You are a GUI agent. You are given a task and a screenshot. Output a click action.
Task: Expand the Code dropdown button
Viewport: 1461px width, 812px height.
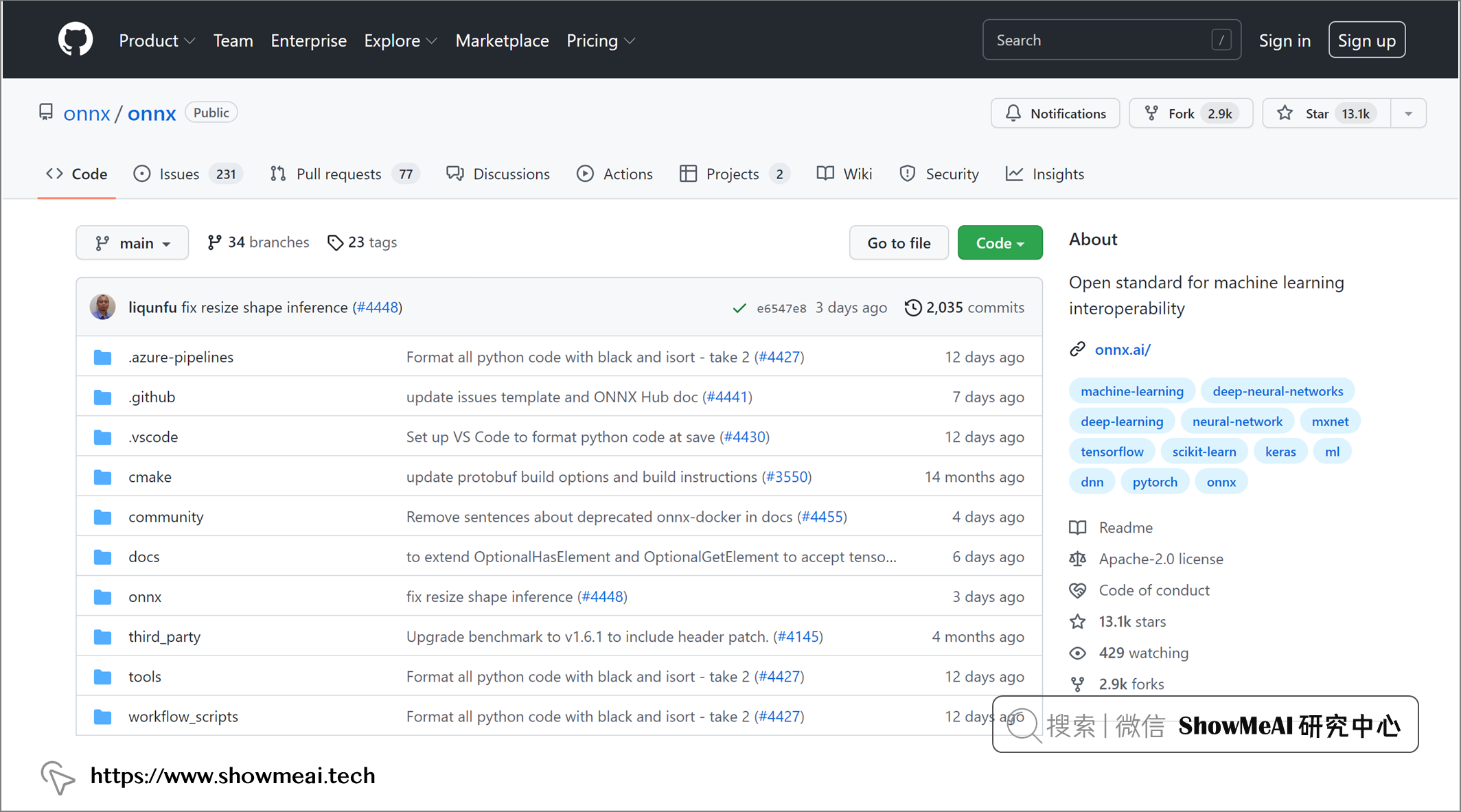[997, 242]
